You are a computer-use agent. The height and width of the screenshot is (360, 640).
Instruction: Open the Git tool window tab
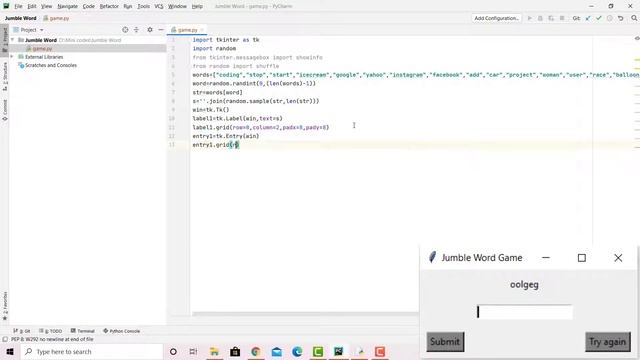point(22,331)
